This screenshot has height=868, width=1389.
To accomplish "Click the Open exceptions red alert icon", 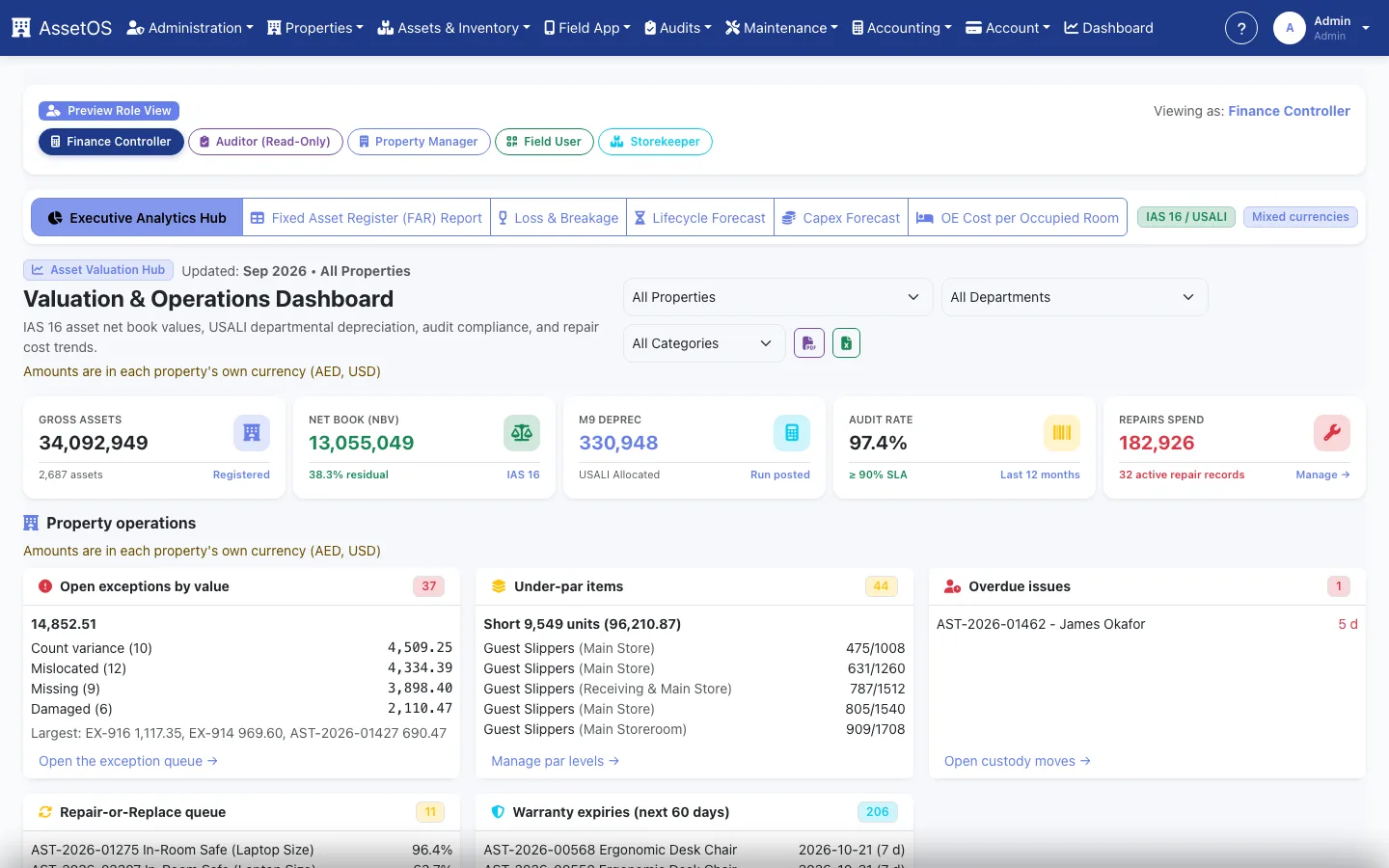I will click(x=45, y=586).
